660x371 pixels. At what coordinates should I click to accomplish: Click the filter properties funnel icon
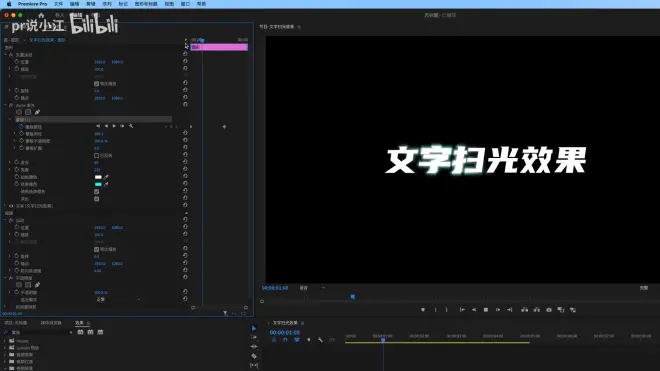click(225, 313)
